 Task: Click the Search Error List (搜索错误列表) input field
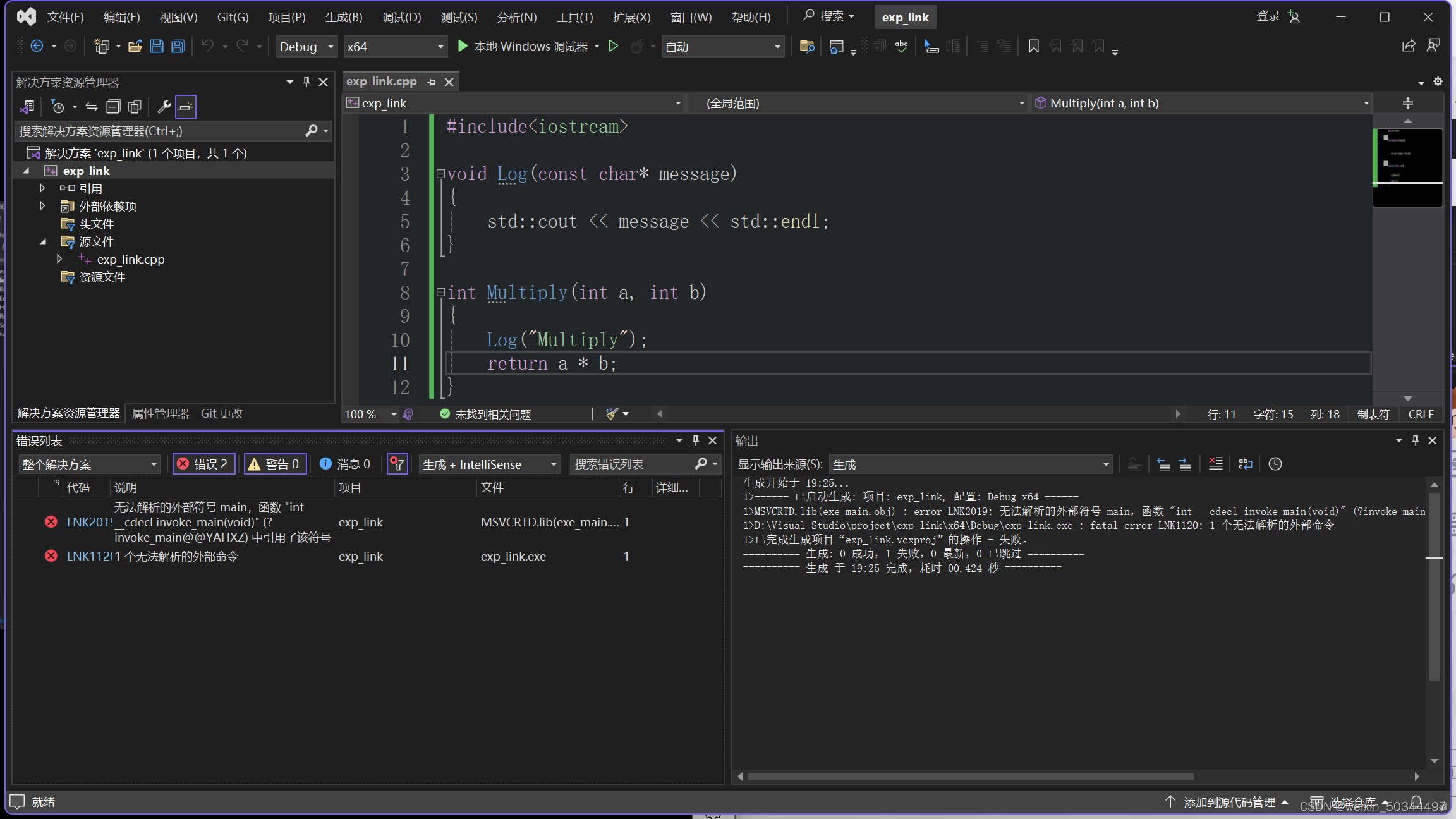click(x=632, y=464)
